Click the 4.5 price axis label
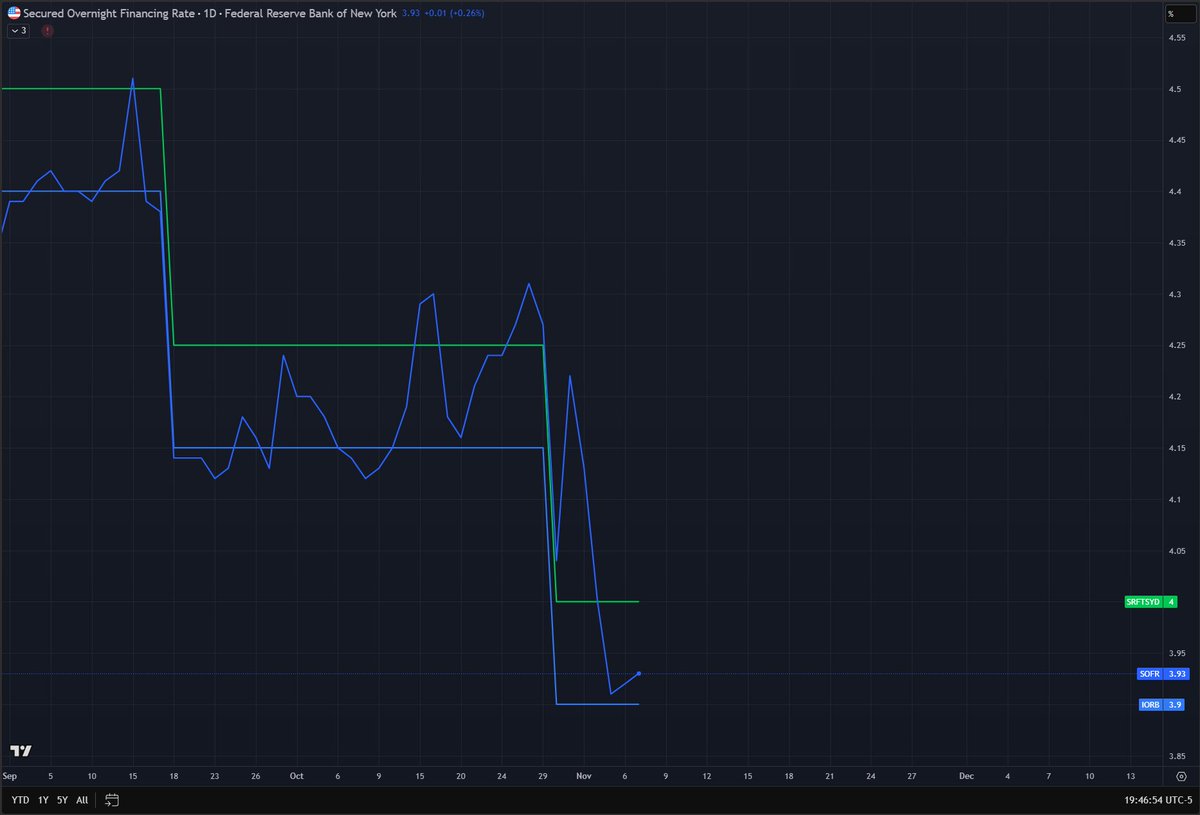Screen dimensions: 1200x815 pos(1174,89)
